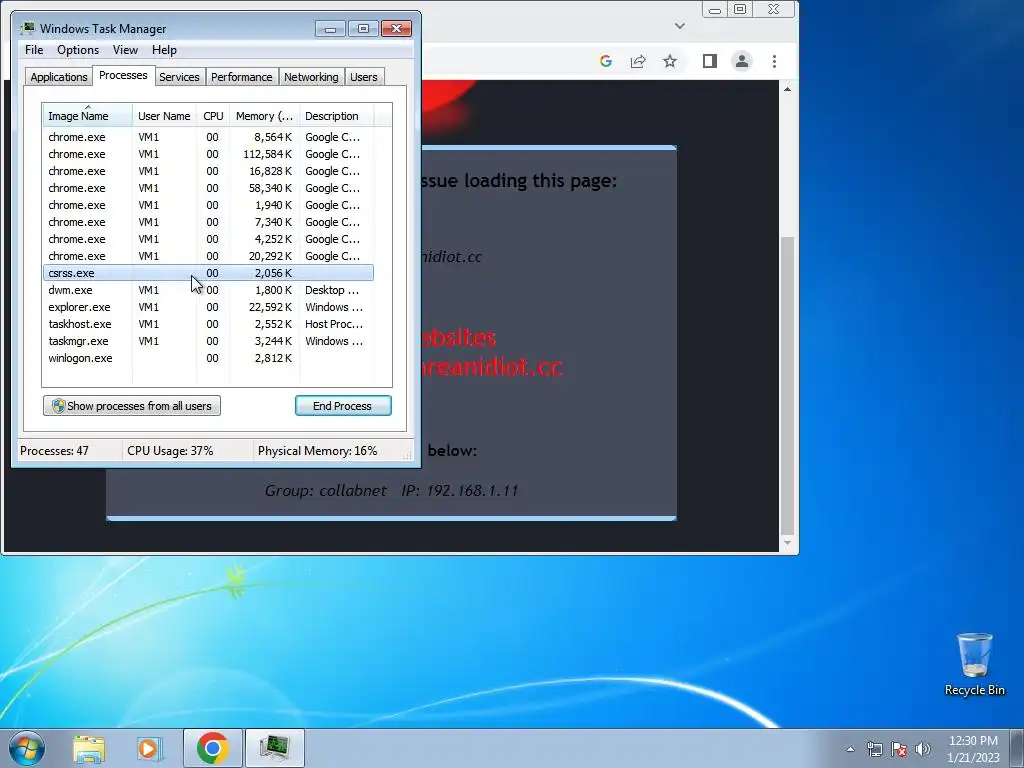Click the Task Manager title bar icon

(x=27, y=29)
